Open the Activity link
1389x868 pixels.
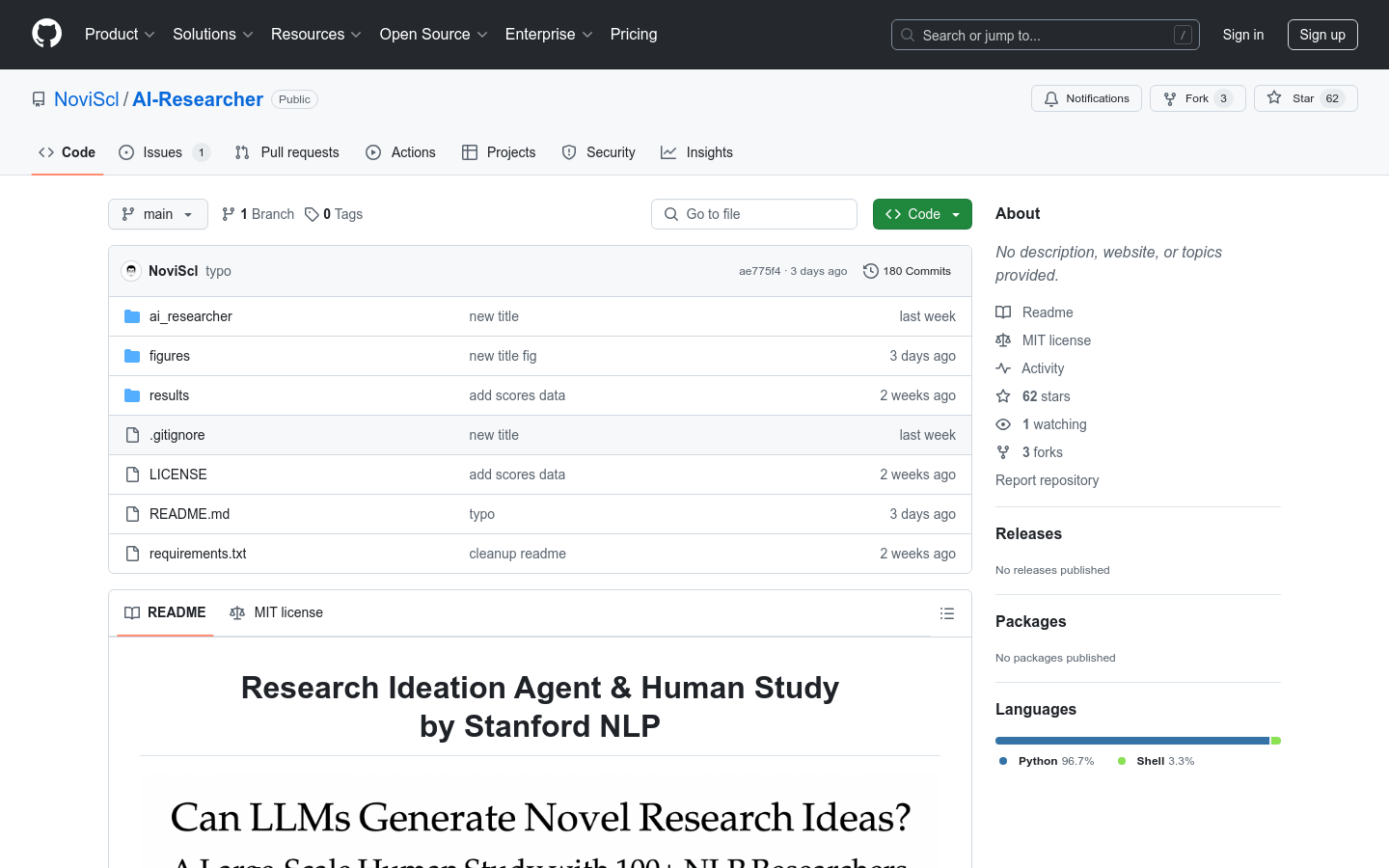tap(1030, 368)
